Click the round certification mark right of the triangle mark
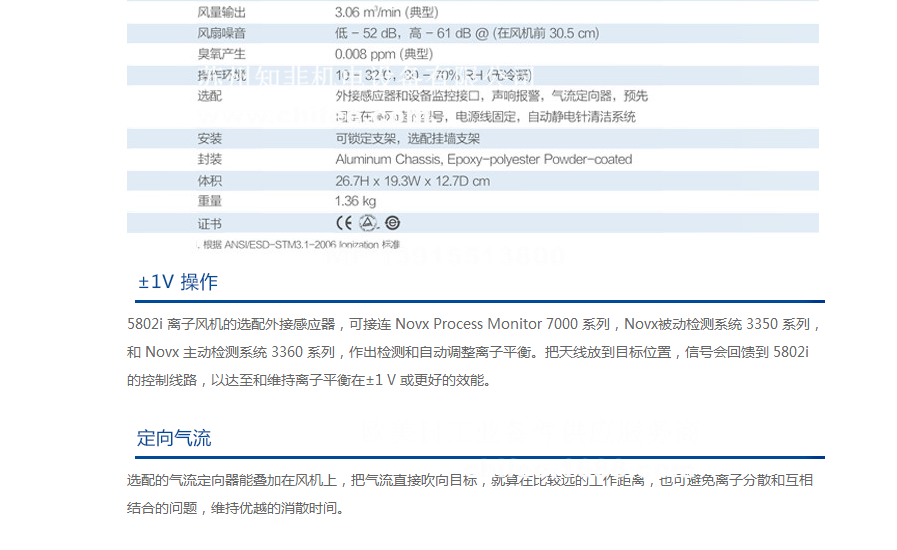 point(392,223)
